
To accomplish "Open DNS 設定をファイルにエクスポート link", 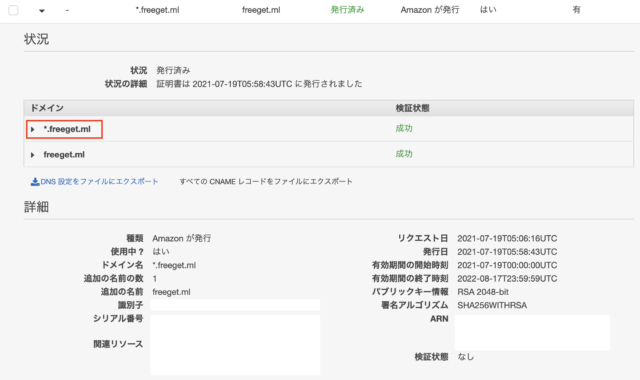I will (x=99, y=182).
